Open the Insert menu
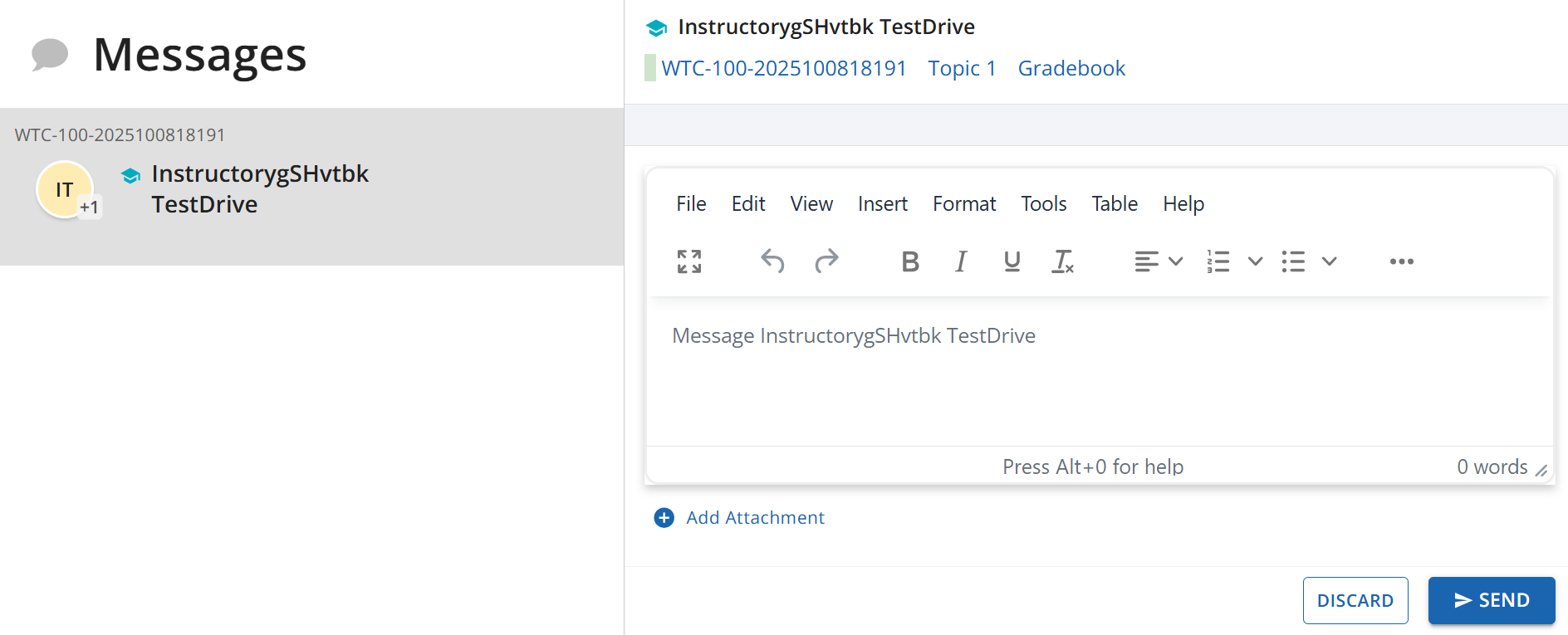1568x635 pixels. pyautogui.click(x=882, y=203)
